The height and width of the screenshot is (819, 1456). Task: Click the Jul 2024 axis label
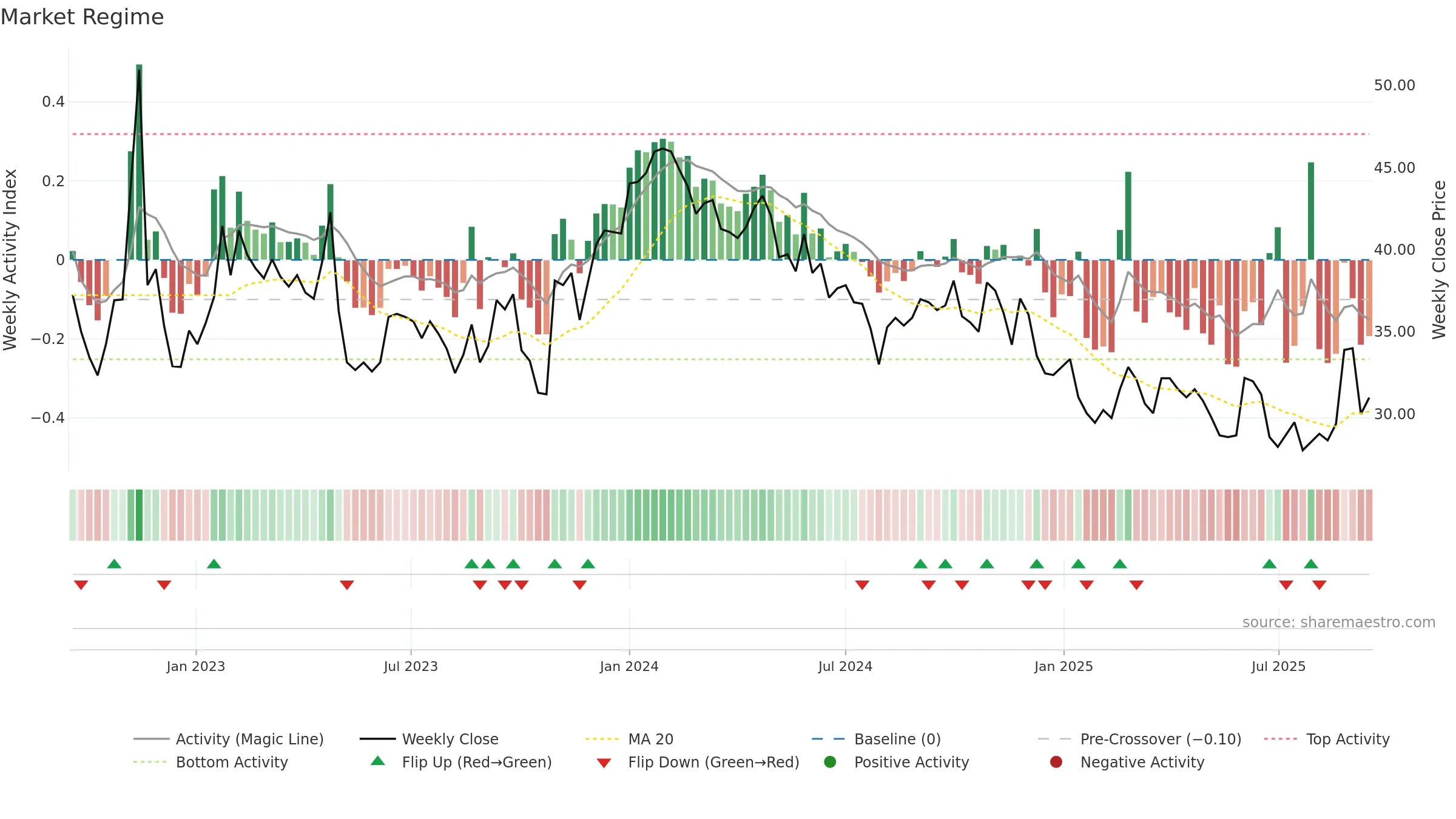coord(845,667)
